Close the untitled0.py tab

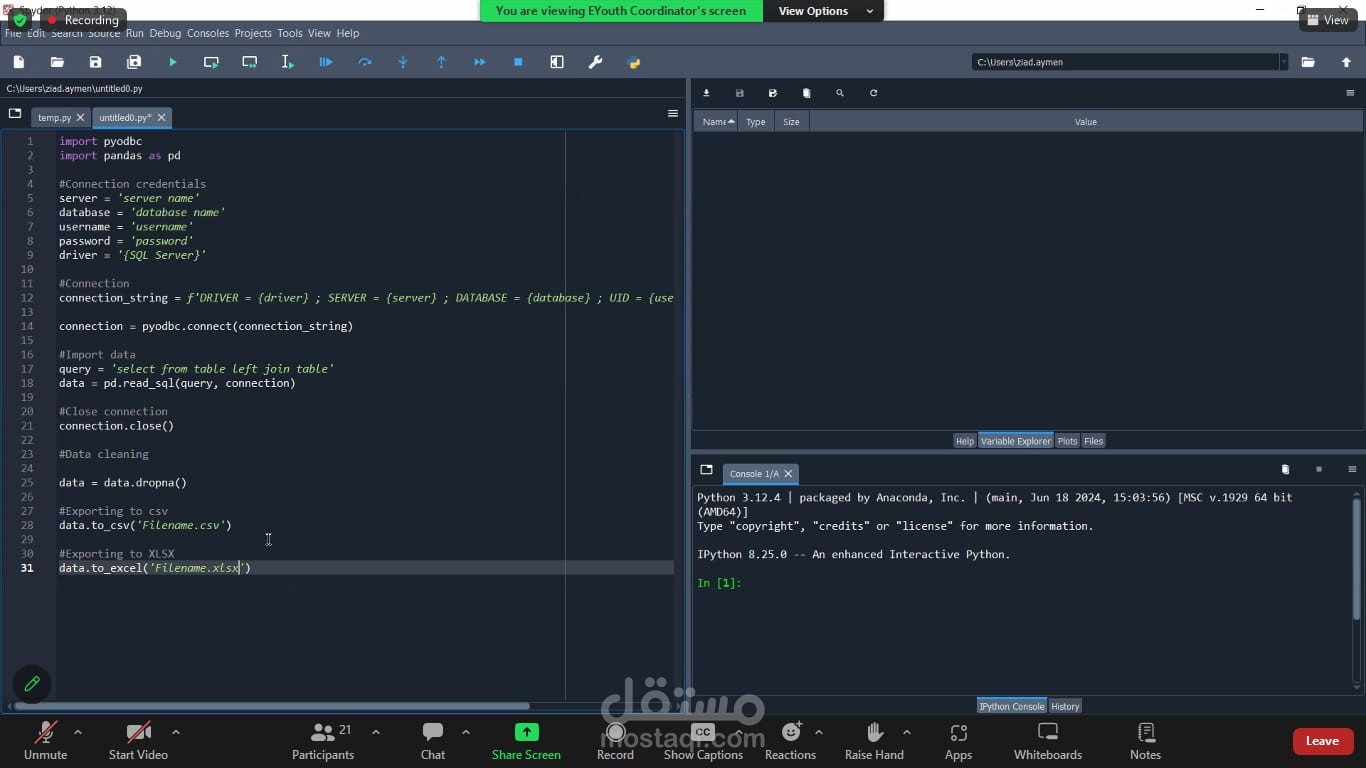(161, 118)
